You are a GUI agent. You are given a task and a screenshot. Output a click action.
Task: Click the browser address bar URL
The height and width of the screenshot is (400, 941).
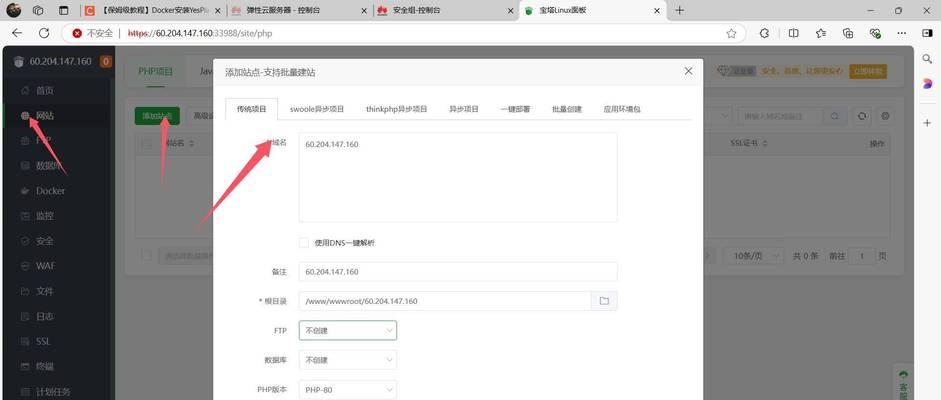coord(200,34)
